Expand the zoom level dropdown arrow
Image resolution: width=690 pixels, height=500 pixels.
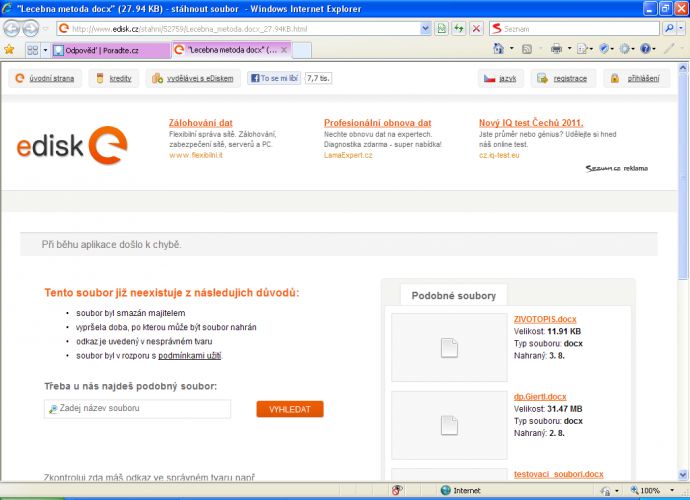coord(672,490)
